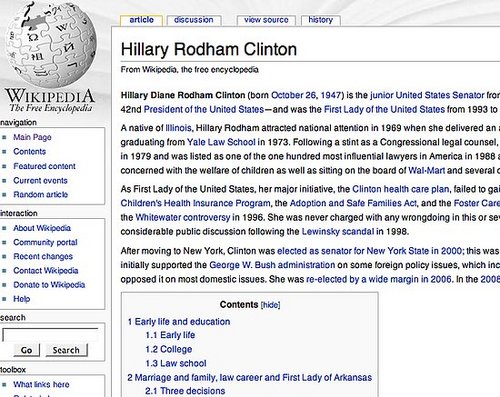The image size is (500, 397).
Task: Switch to the discussion tab
Action: (x=194, y=20)
